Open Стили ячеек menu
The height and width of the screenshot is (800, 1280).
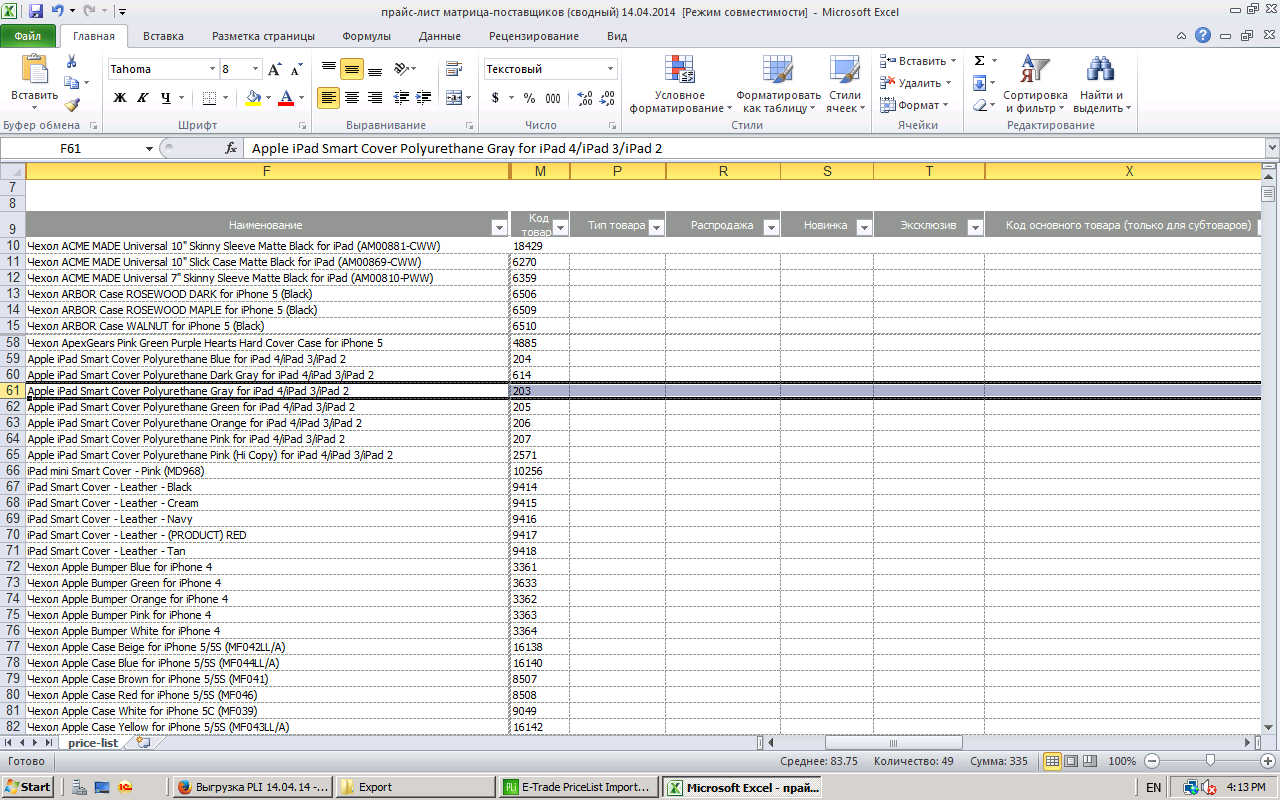pyautogui.click(x=845, y=84)
